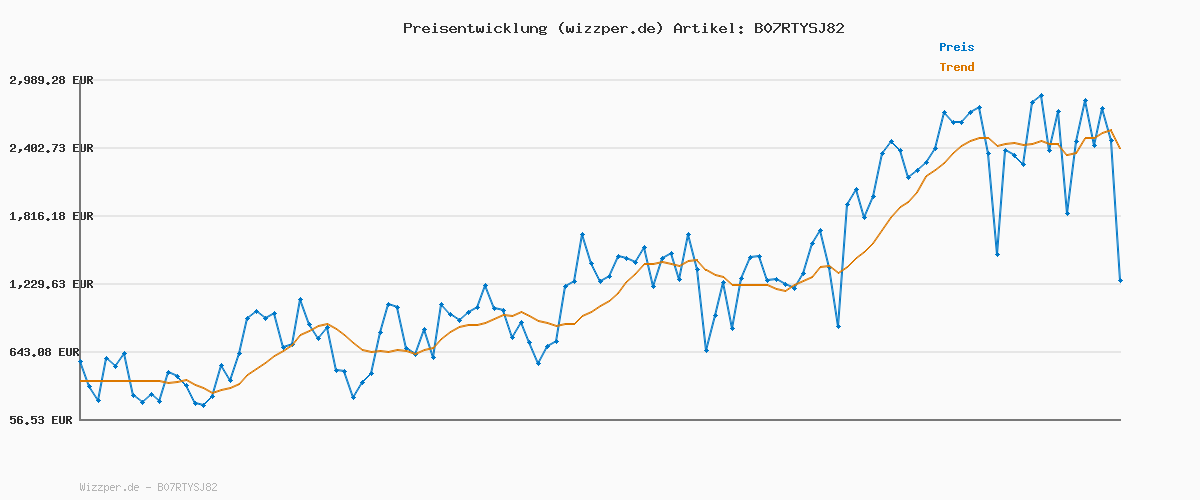The image size is (1200, 500).
Task: Click the 1,816.18 EUR axis label
Action: 50,216
